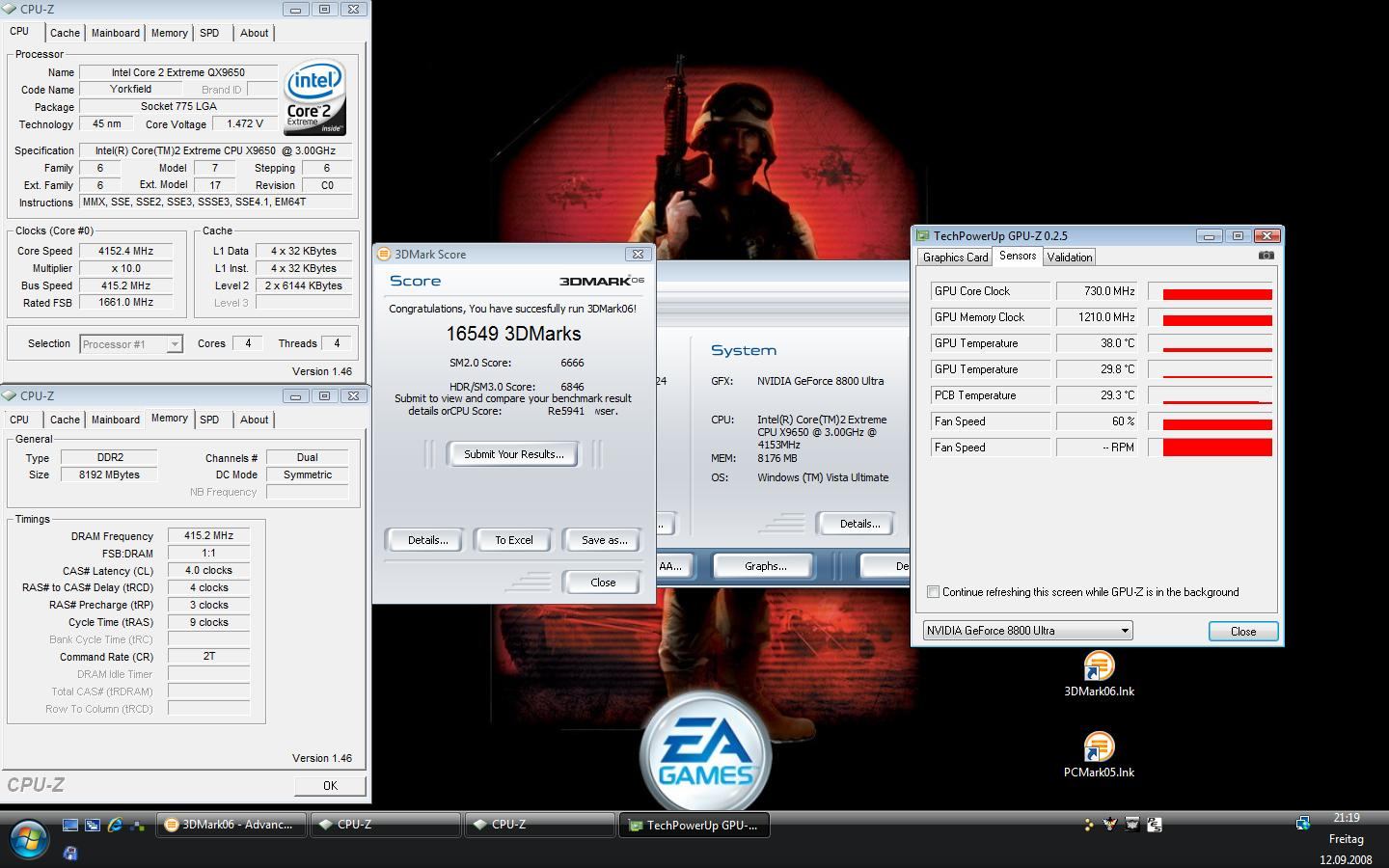Click Submit Your Results button
Viewport: 1389px width, 868px height.
click(513, 454)
